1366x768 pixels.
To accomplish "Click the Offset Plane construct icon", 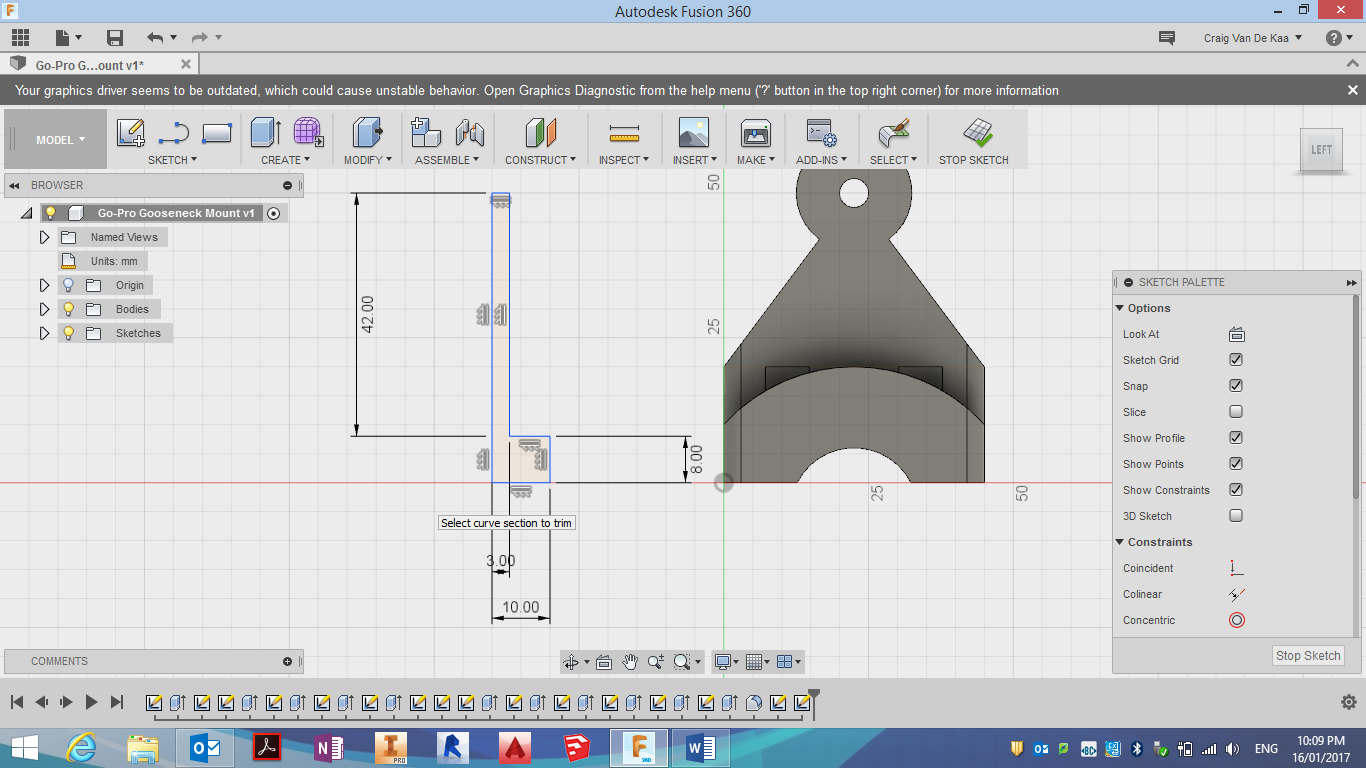I will click(540, 133).
